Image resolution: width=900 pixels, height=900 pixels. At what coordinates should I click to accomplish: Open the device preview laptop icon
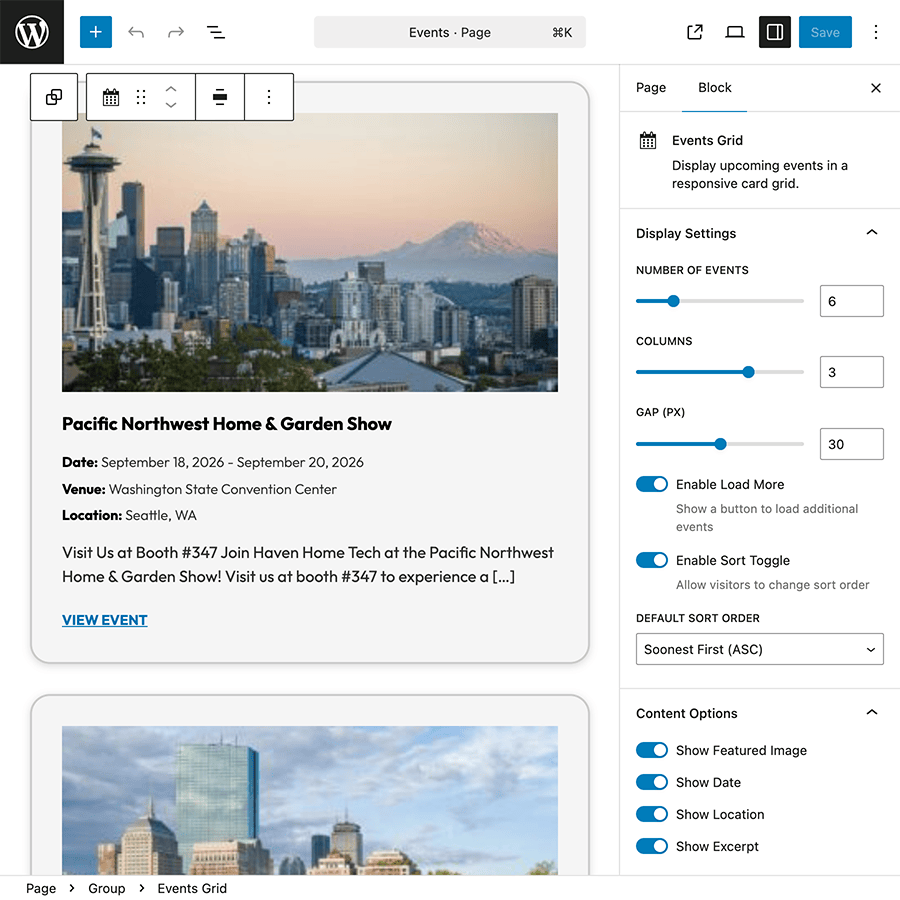coord(735,32)
